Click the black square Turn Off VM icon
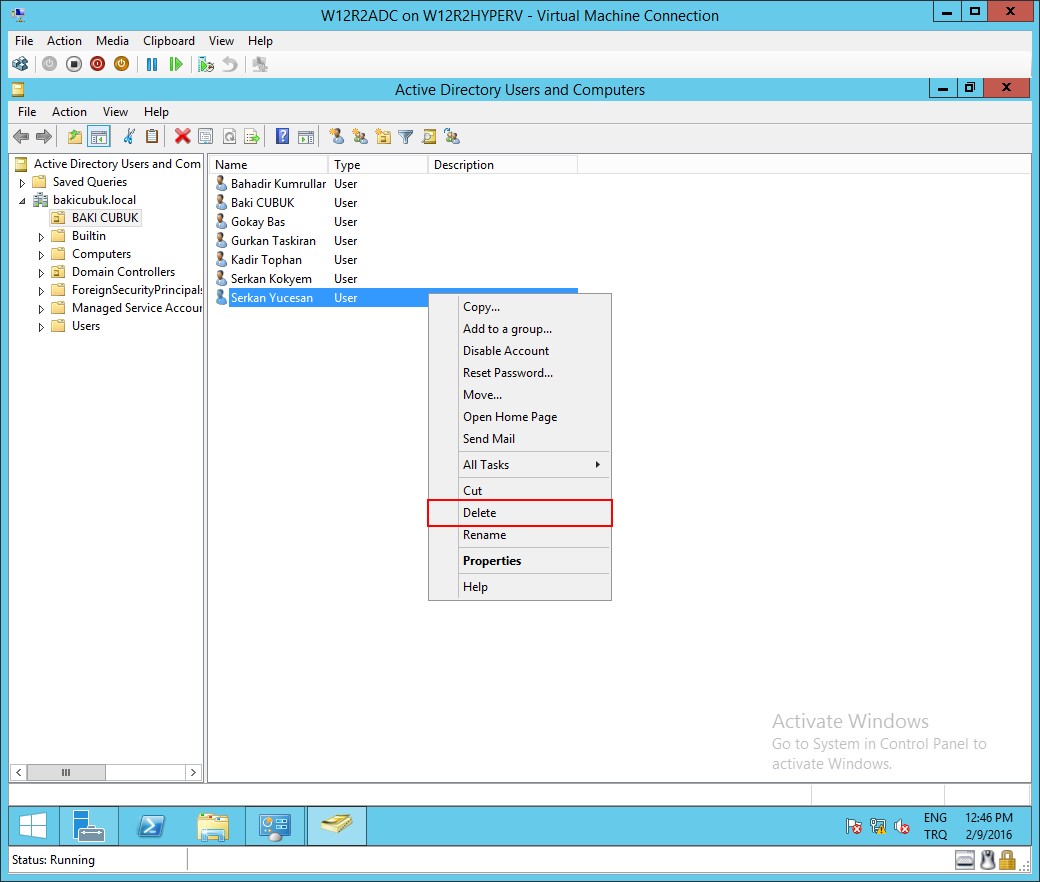Image resolution: width=1040 pixels, height=882 pixels. pyautogui.click(x=74, y=64)
